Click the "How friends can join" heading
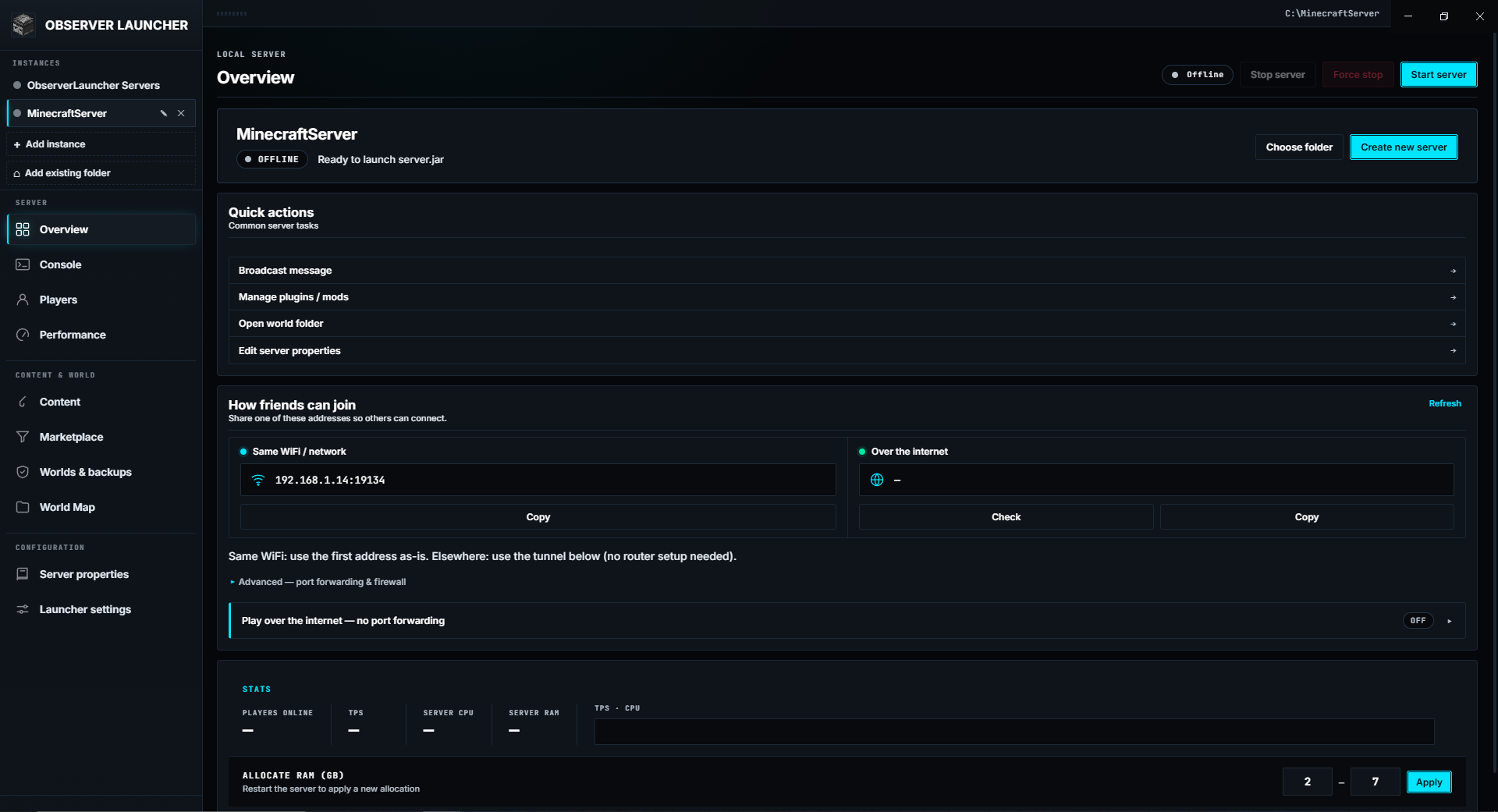The image size is (1498, 812). 292,405
